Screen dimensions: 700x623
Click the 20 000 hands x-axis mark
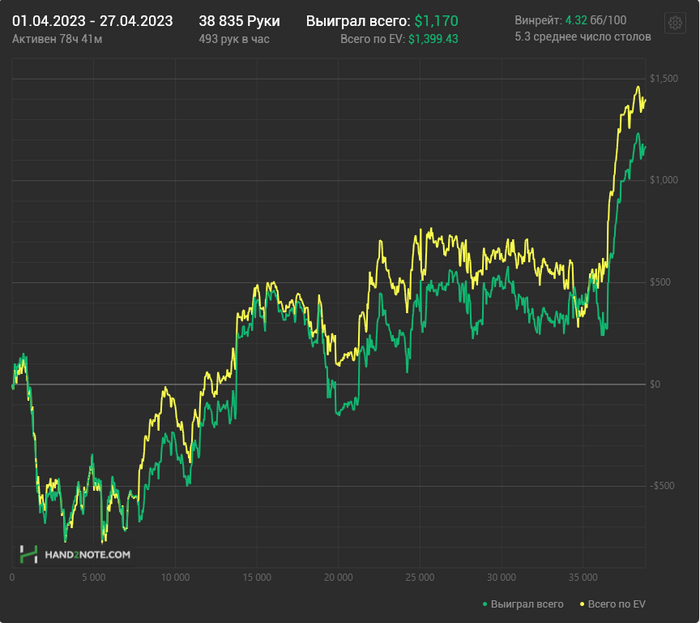pyautogui.click(x=338, y=578)
